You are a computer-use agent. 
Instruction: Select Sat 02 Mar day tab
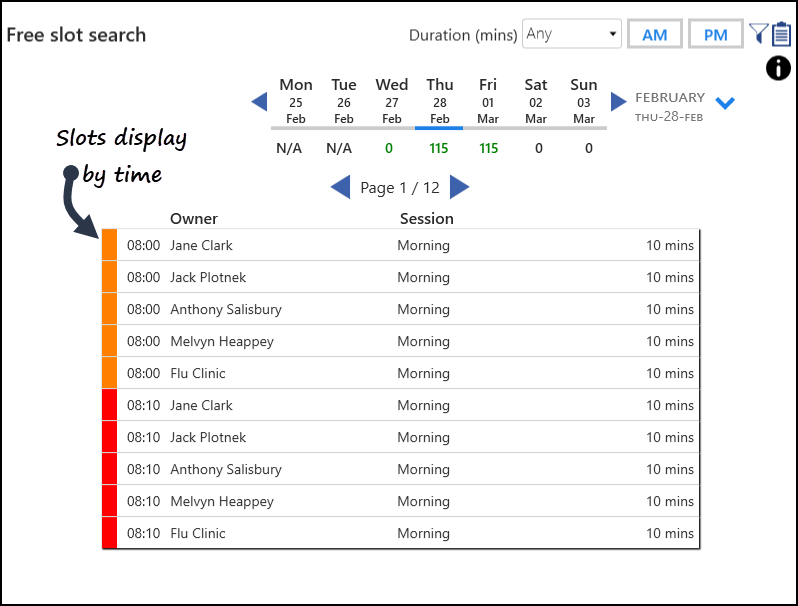536,101
